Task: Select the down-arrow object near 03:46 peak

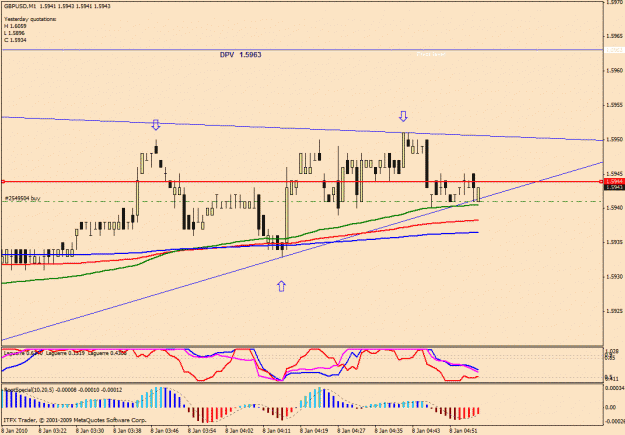Action: click(156, 125)
